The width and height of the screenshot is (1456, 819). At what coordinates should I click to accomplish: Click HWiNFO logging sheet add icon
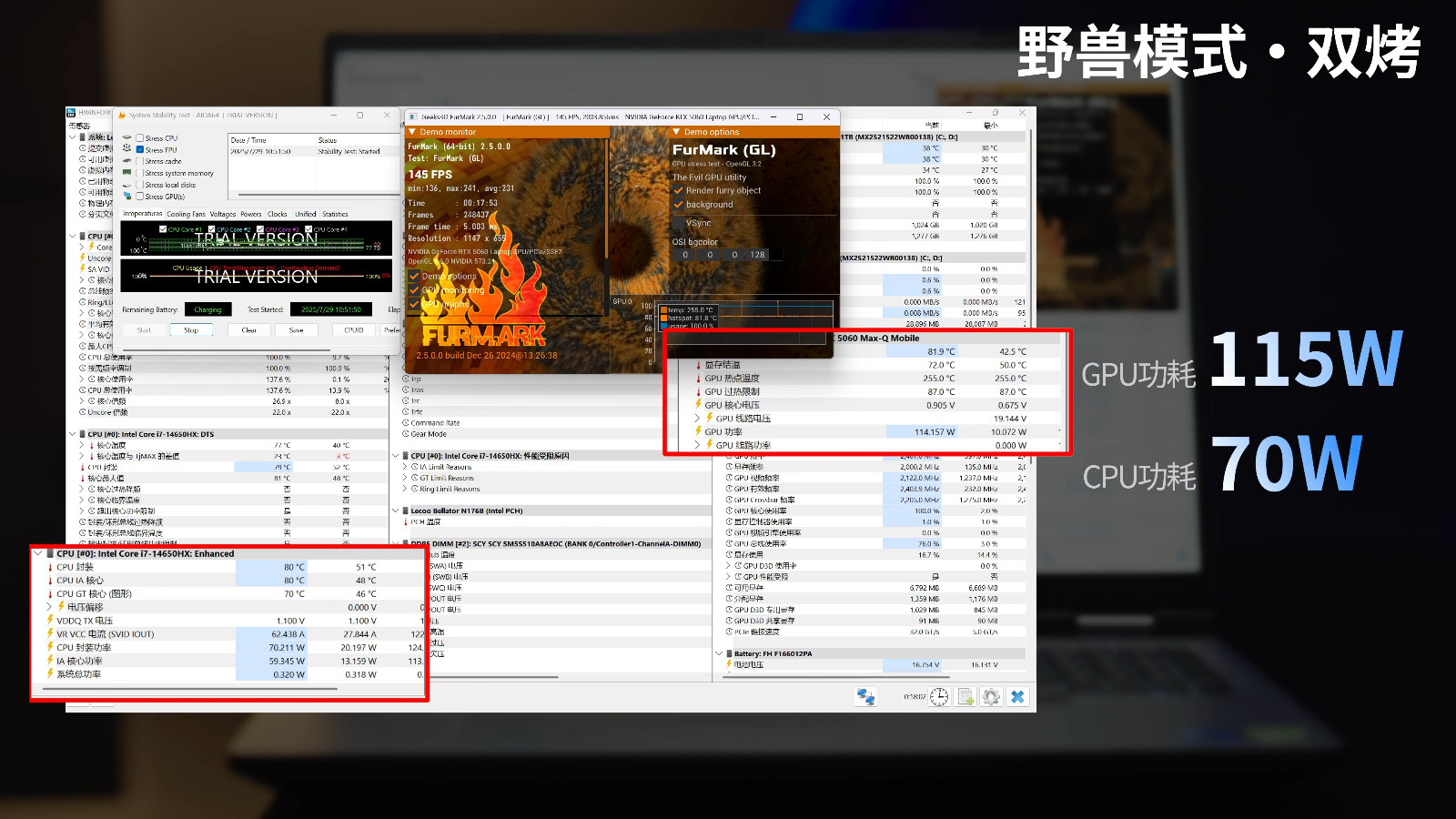click(x=966, y=697)
